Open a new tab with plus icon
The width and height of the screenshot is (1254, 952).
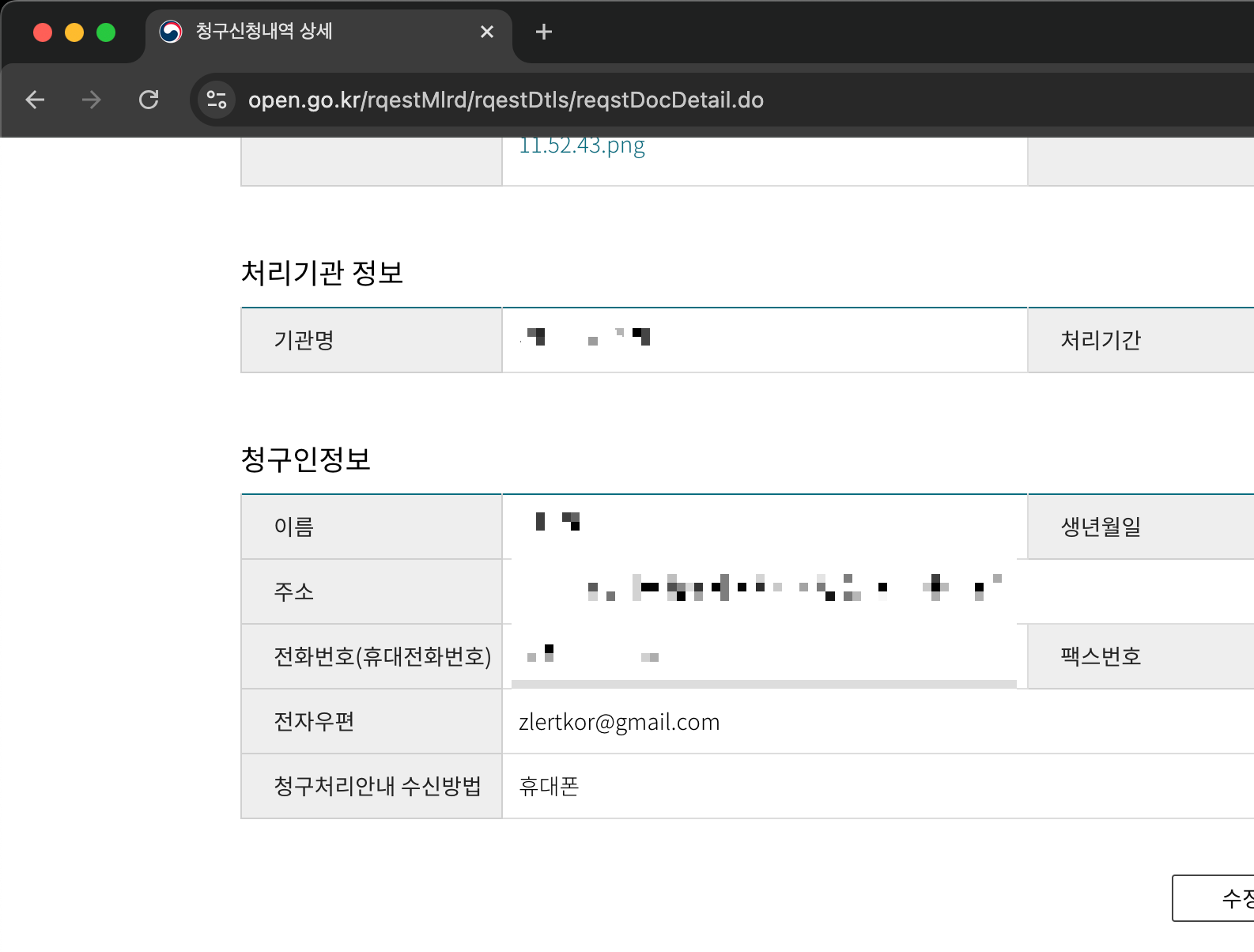543,32
